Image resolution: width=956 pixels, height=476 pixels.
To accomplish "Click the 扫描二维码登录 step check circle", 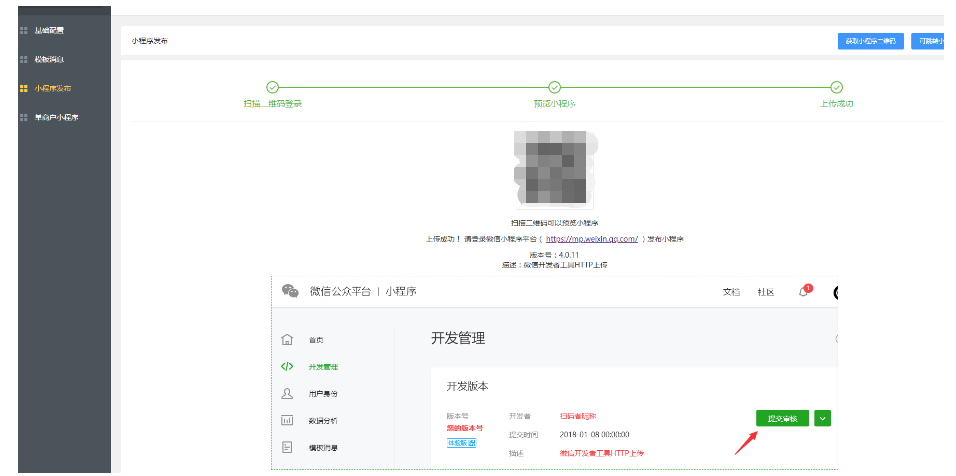I will tap(273, 87).
